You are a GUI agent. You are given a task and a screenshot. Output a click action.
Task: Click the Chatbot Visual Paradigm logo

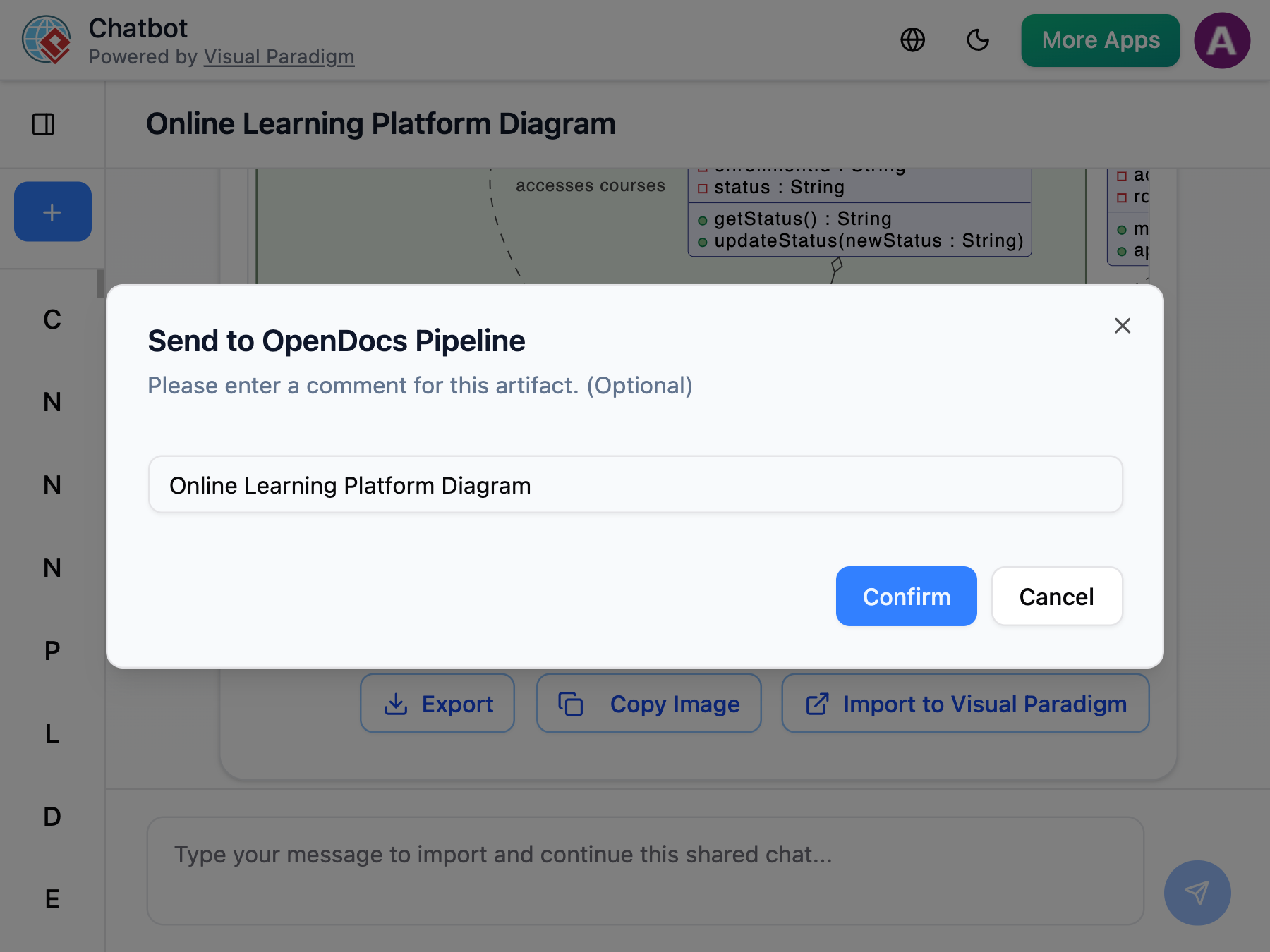(47, 40)
